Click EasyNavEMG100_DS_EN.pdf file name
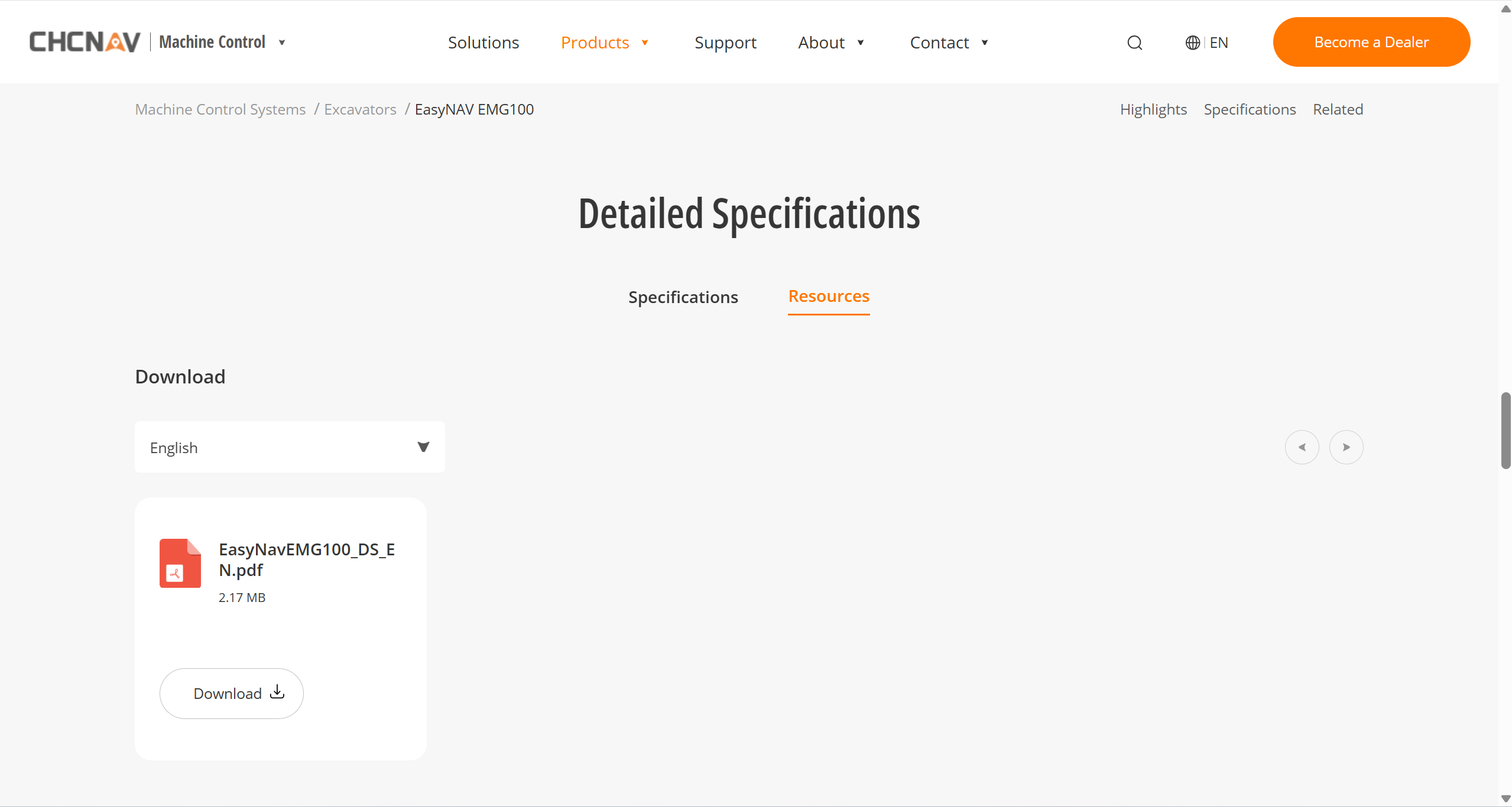 (x=307, y=559)
